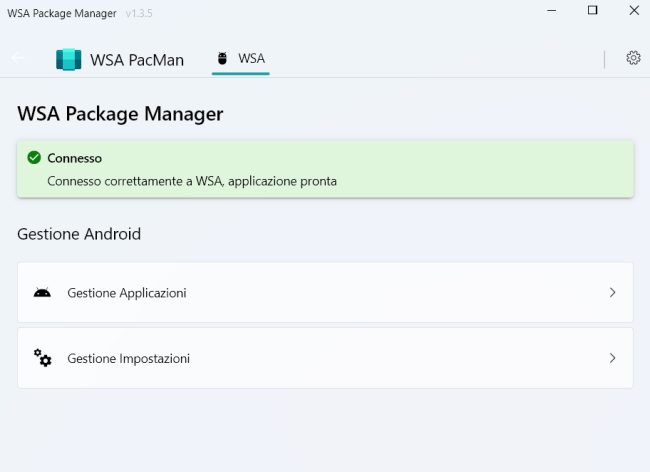Click the green checkmark status icon
650x472 pixels.
tap(34, 157)
